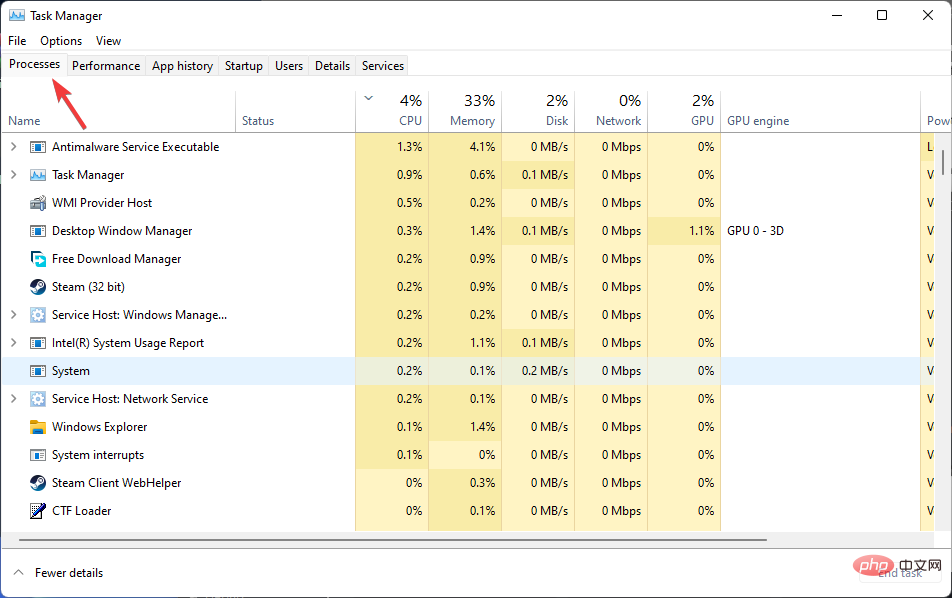Click the WMI Provider Host icon
Viewport: 952px width, 598px height.
pos(37,202)
